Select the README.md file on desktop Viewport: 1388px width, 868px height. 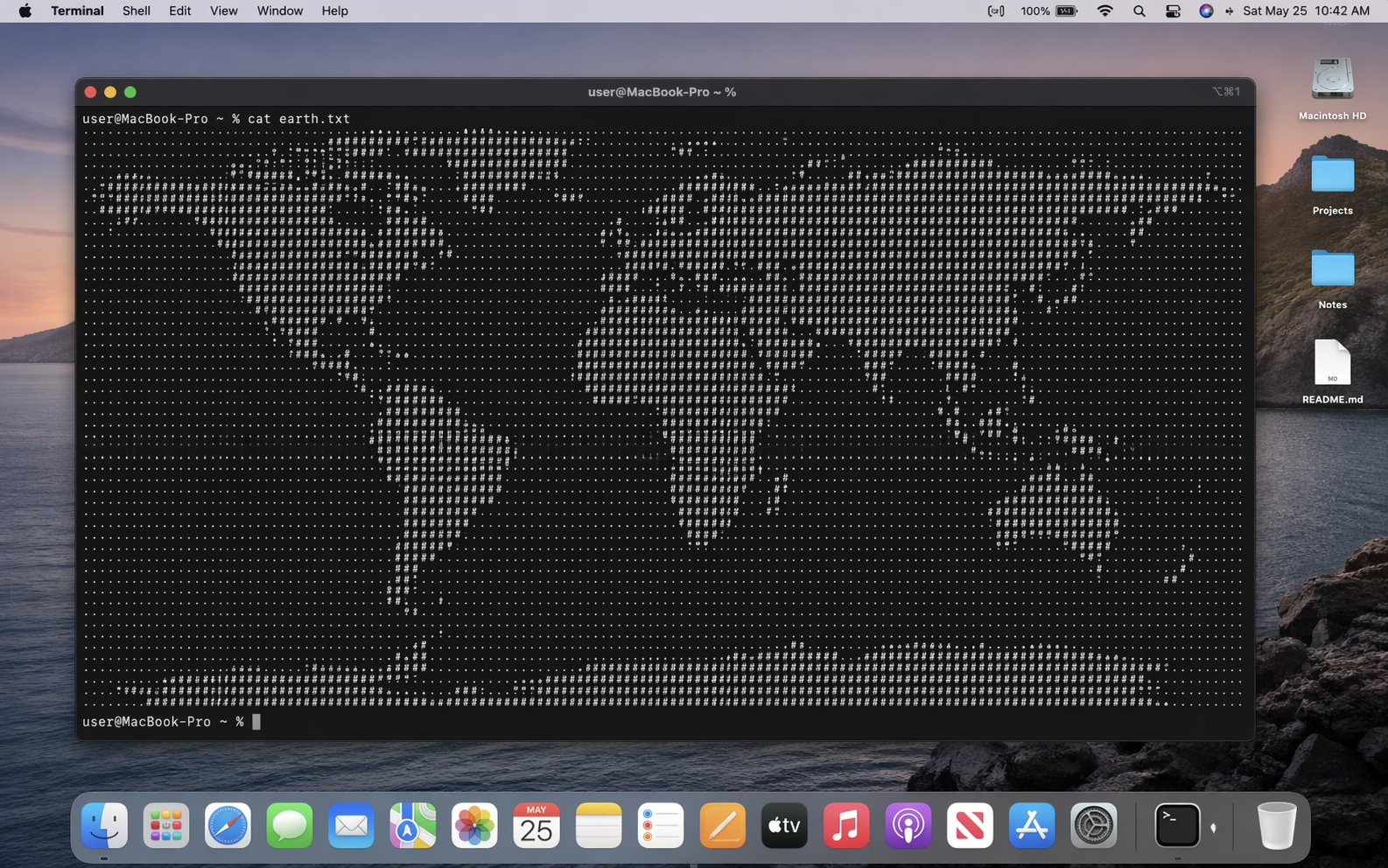coord(1332,363)
